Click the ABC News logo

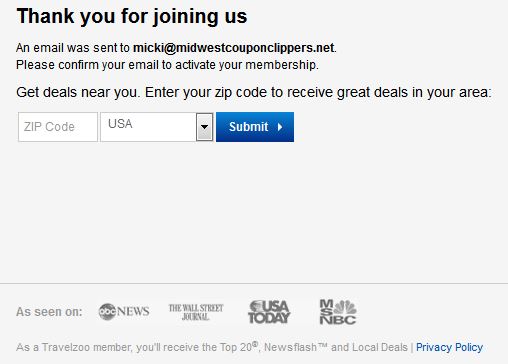point(124,312)
